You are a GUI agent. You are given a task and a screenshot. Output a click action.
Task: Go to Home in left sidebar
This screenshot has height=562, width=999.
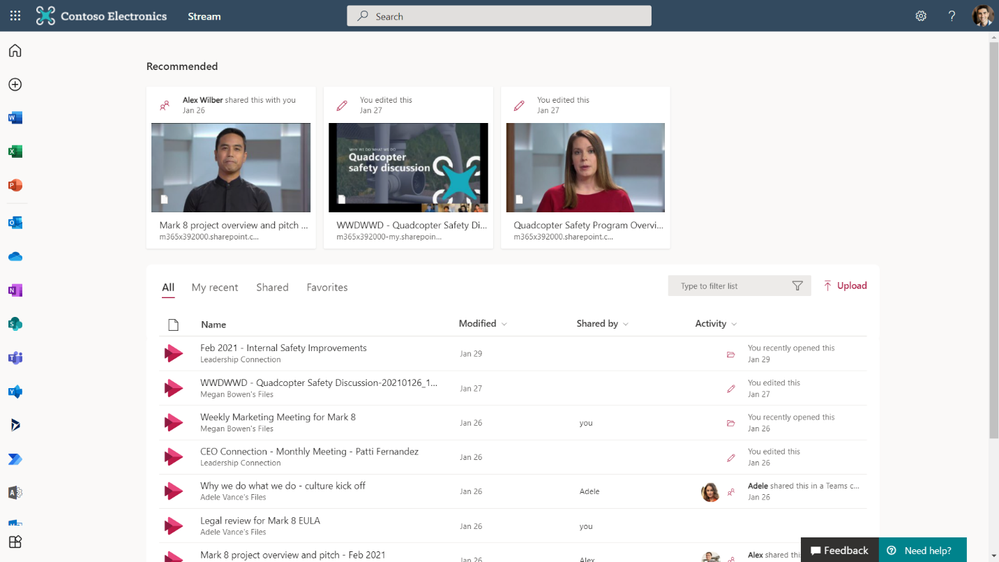tap(15, 50)
